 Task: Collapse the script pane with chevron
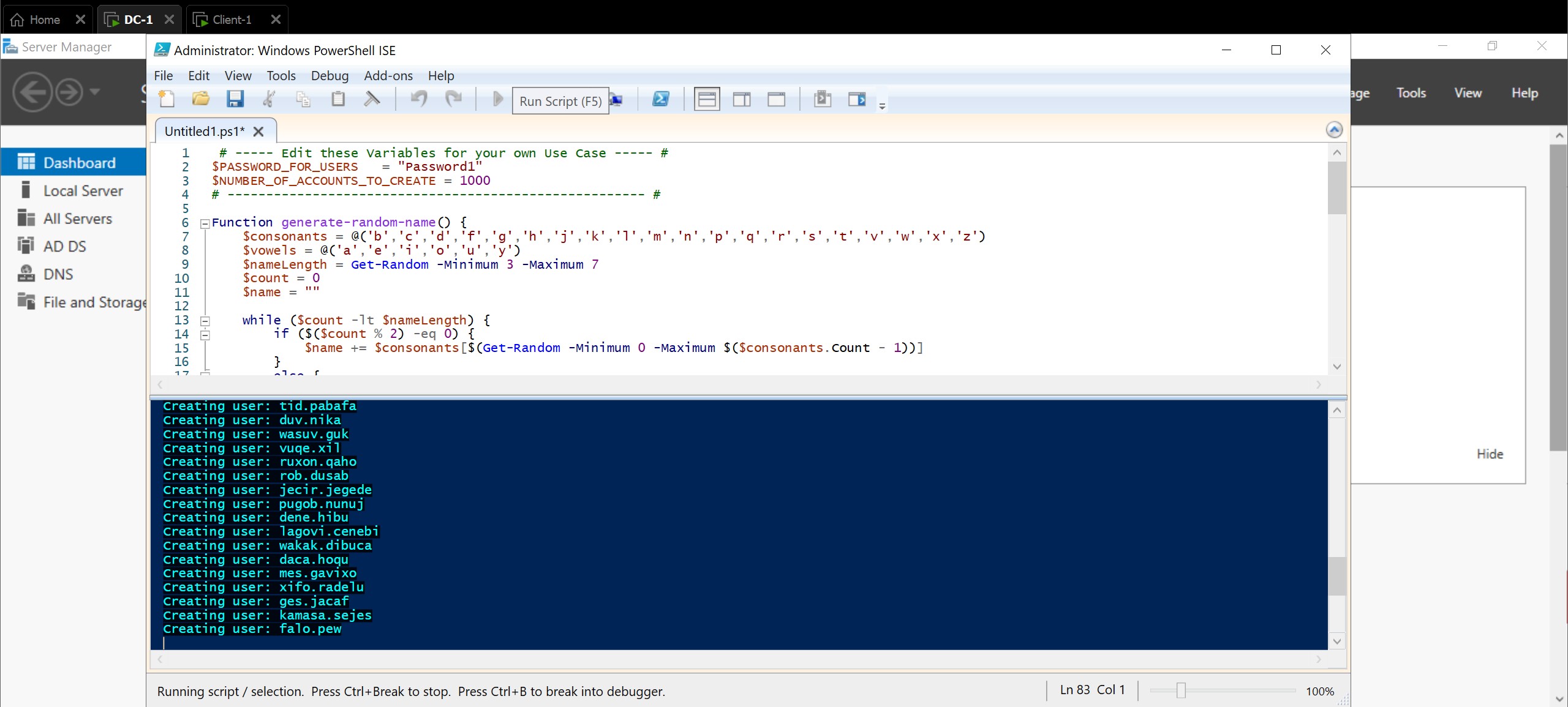click(1334, 130)
